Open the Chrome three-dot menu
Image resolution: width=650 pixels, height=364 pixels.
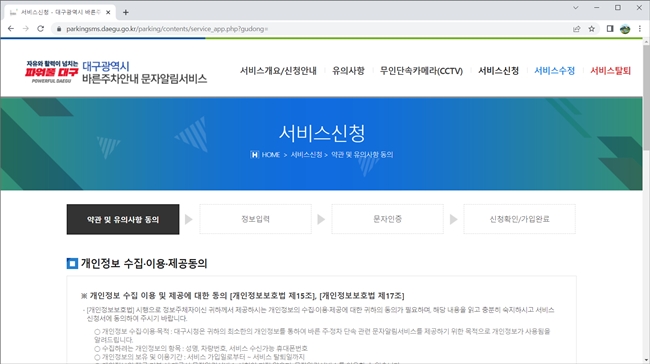point(640,29)
